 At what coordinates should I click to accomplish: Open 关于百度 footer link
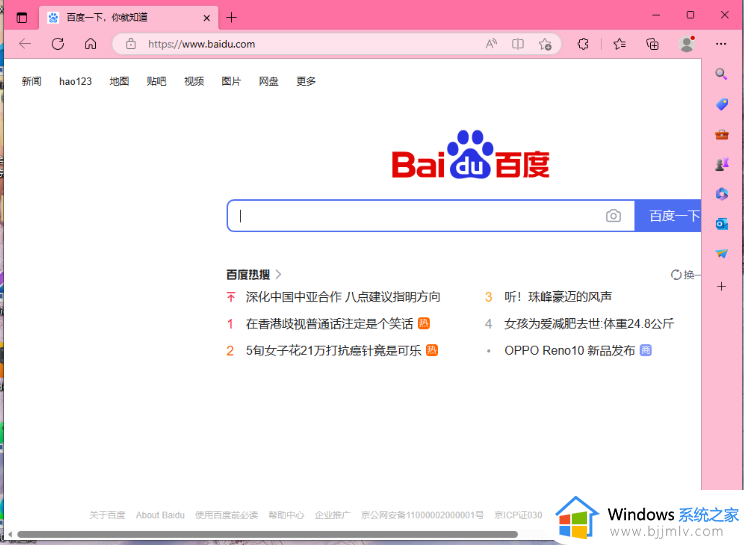click(107, 515)
